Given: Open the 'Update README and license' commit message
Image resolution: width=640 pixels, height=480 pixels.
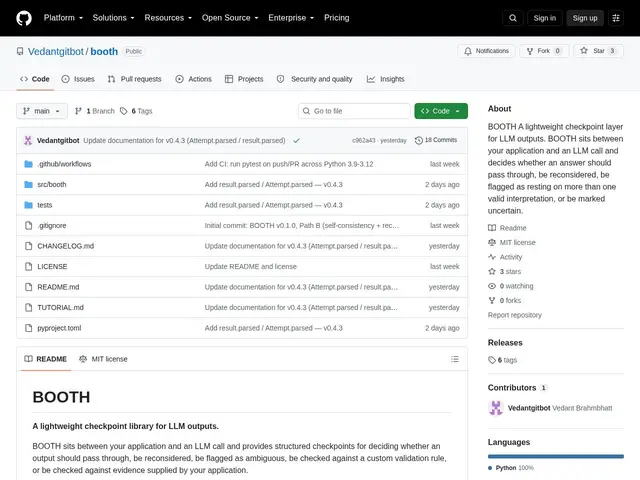Looking at the screenshot, I should [x=251, y=267].
